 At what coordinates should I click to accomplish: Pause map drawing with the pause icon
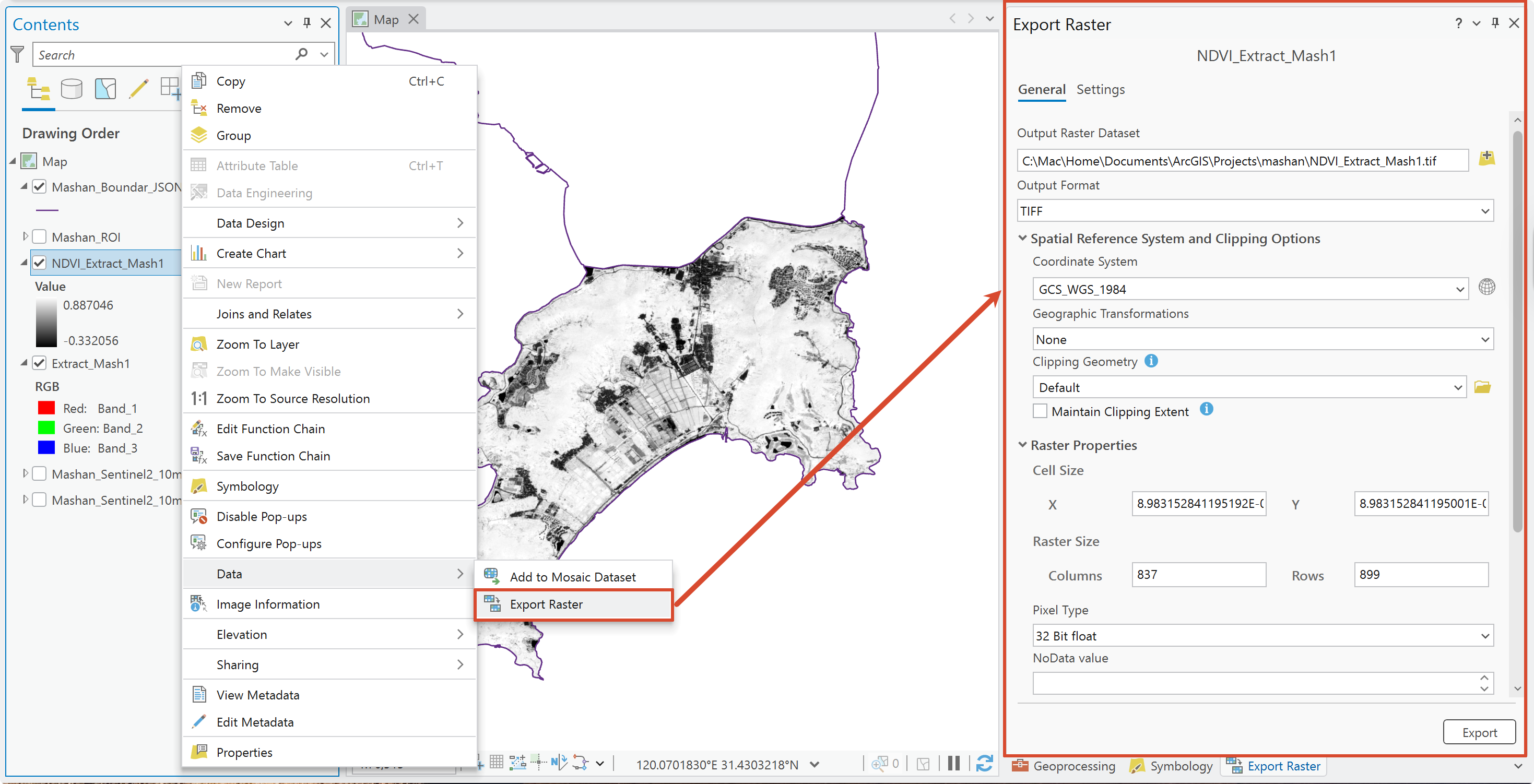tap(953, 763)
